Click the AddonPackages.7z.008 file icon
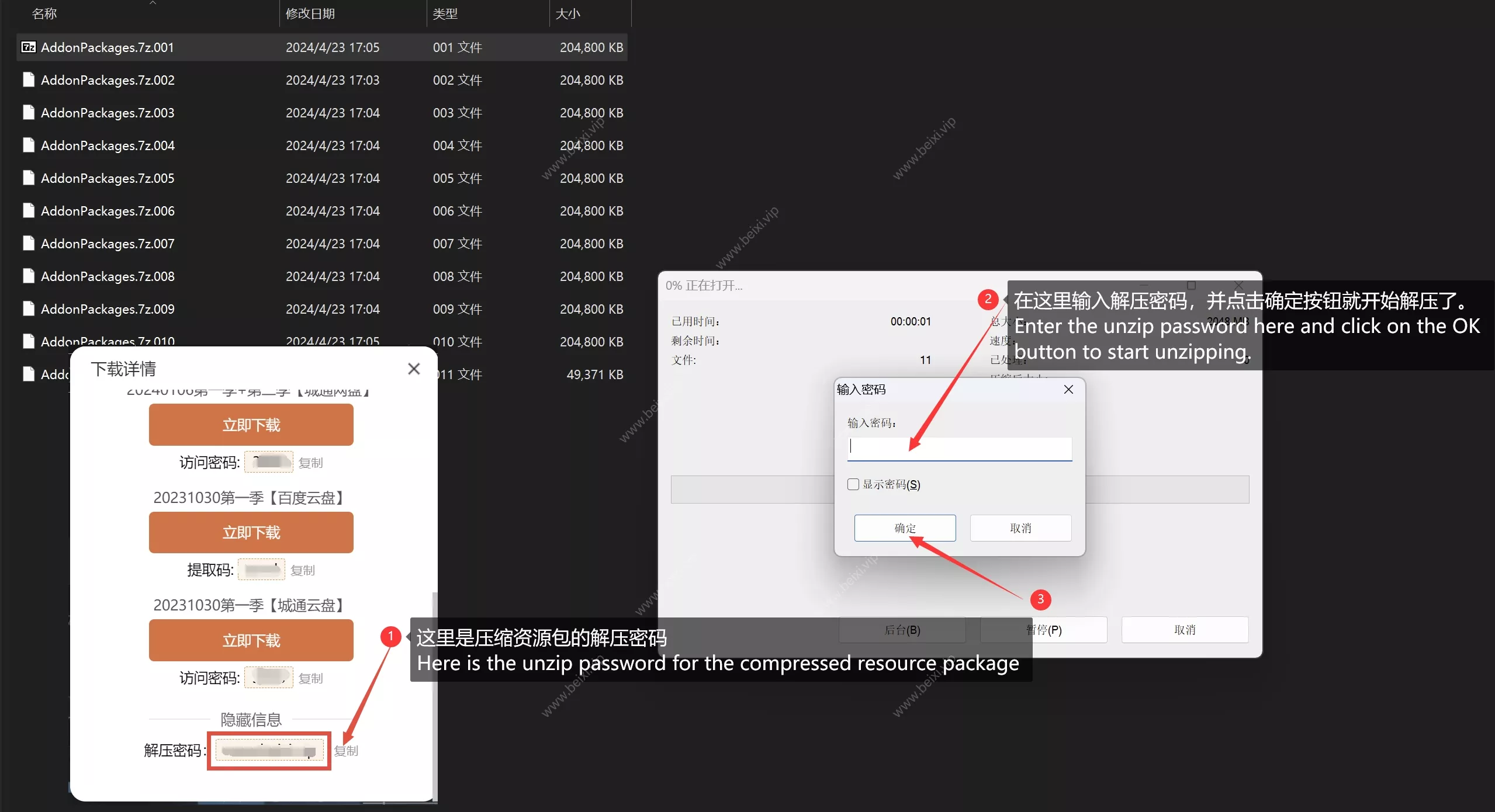The width and height of the screenshot is (1495, 812). pos(29,276)
